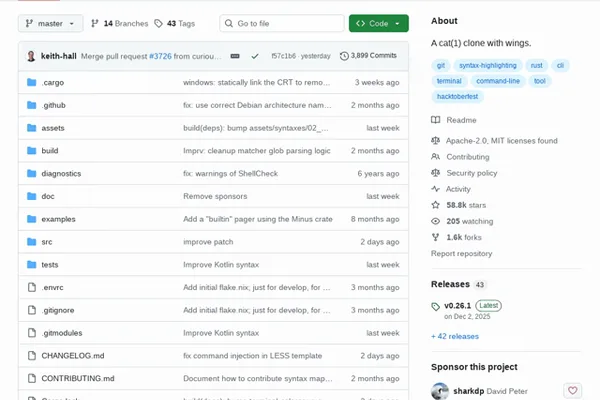Open the .github folder name
600x400 pixels.
pos(54,105)
